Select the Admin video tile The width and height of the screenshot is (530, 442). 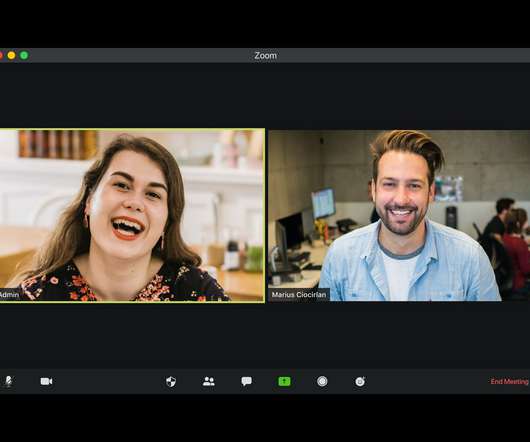click(132, 215)
